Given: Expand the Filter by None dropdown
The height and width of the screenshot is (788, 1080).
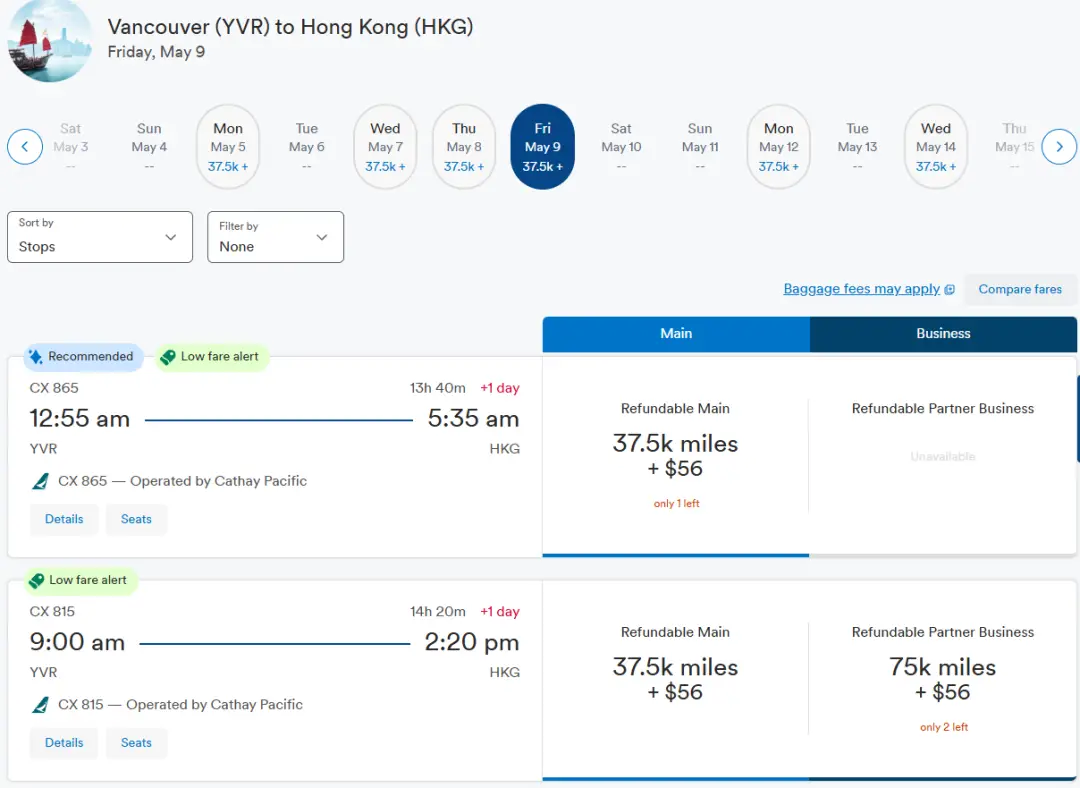Looking at the screenshot, I should pyautogui.click(x=275, y=237).
